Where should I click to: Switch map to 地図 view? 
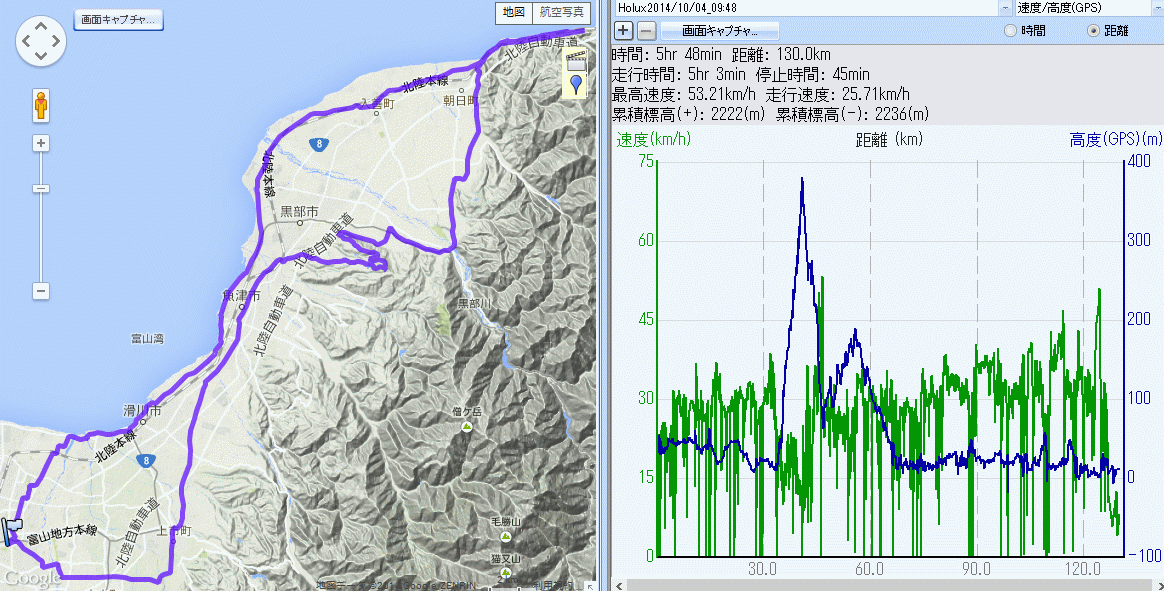point(513,12)
